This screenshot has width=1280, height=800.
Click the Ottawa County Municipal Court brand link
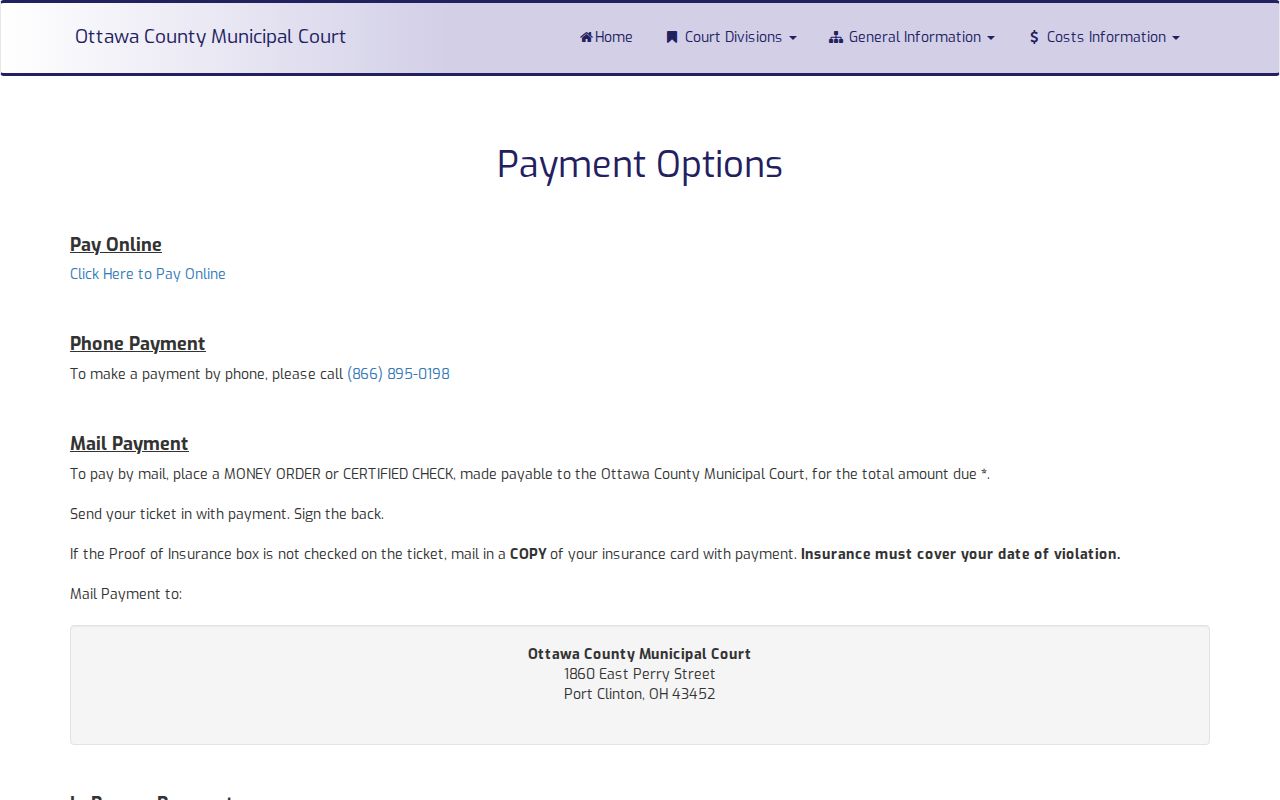click(210, 37)
